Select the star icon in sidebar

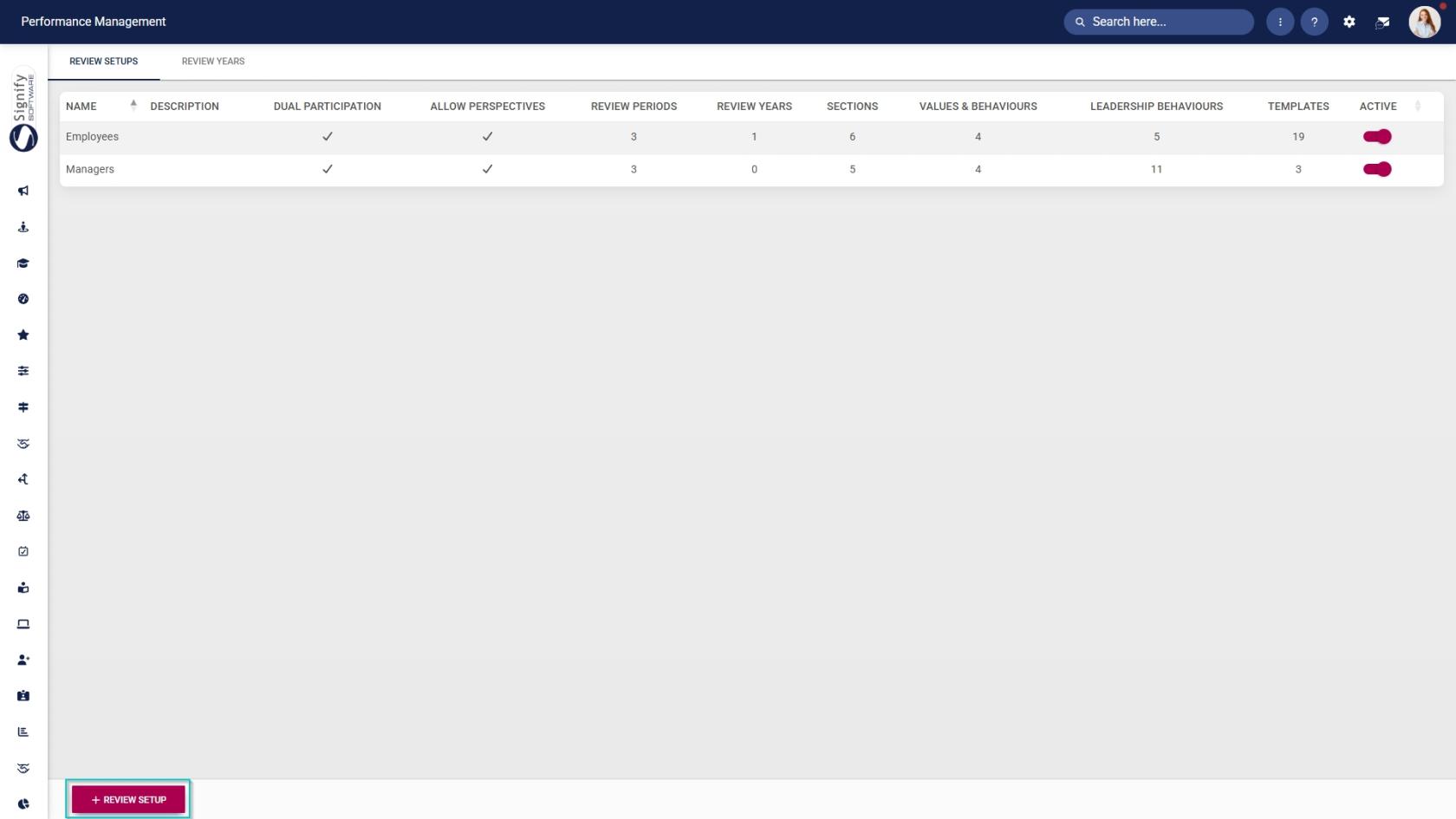tap(23, 335)
